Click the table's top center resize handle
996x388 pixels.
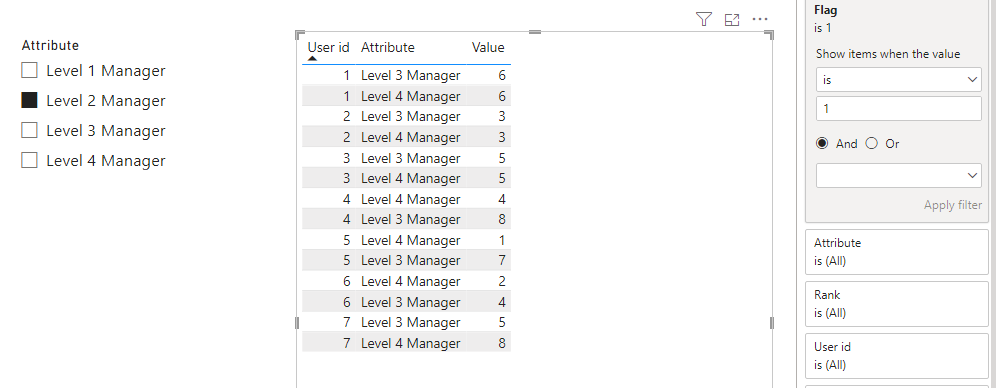[535, 32]
